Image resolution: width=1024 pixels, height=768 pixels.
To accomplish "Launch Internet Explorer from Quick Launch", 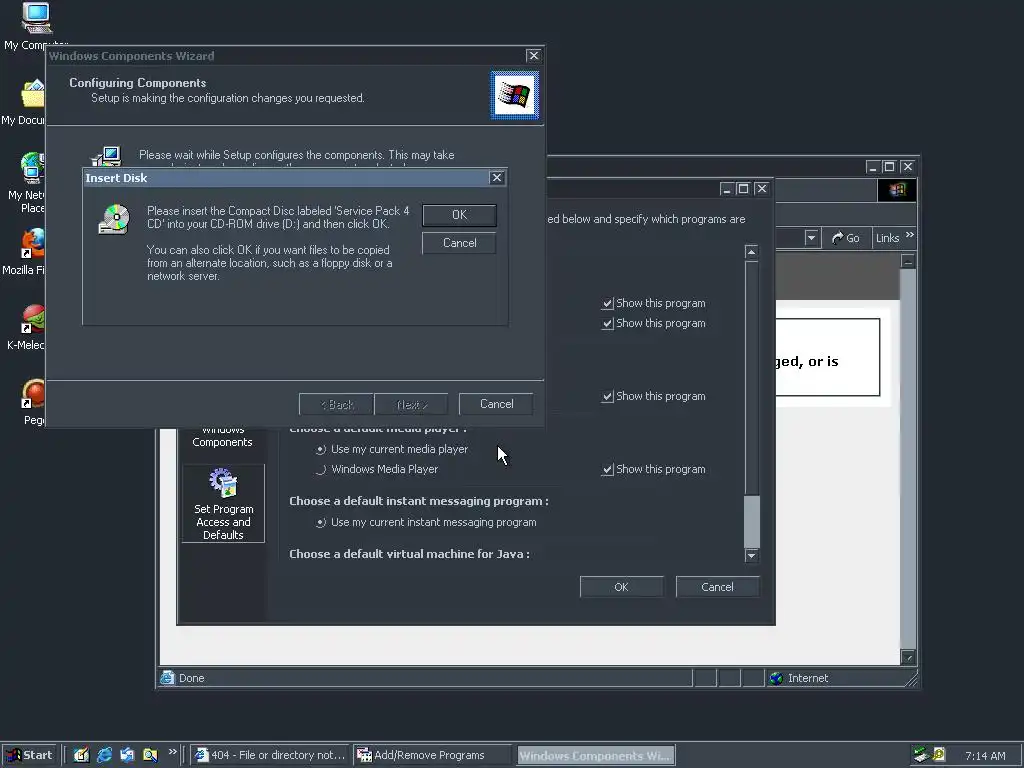I will 104,755.
